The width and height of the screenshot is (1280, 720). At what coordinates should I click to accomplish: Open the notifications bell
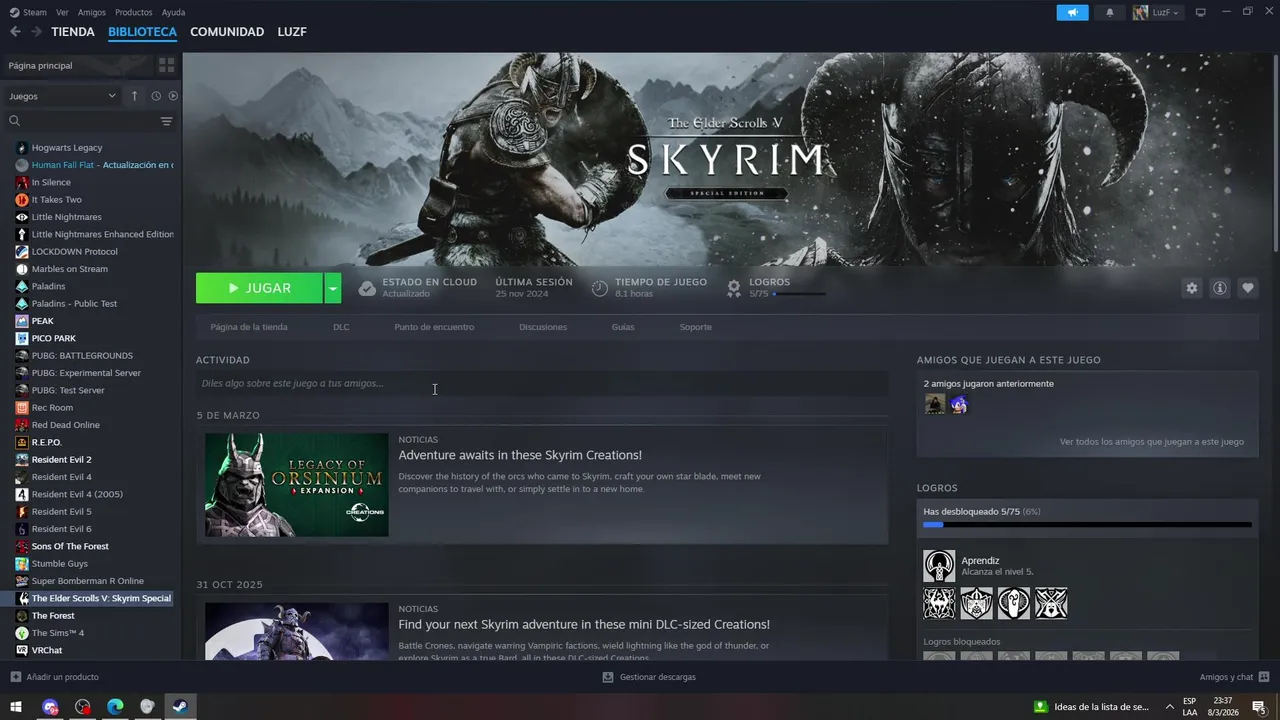point(1109,12)
